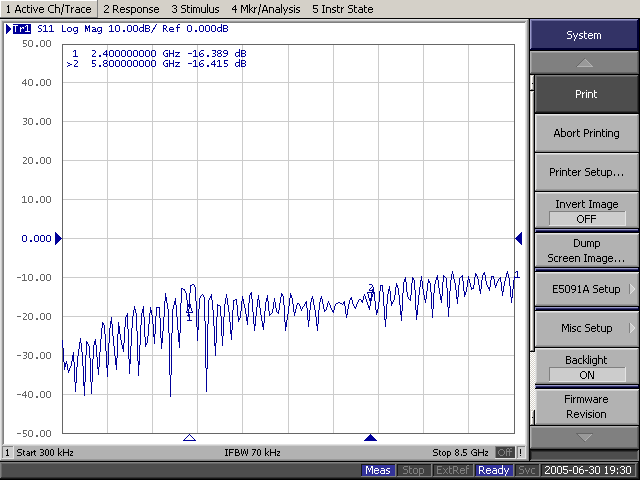Click the 10.00dB/ scale value in header
This screenshot has width=640, height=480.
[x=132, y=29]
